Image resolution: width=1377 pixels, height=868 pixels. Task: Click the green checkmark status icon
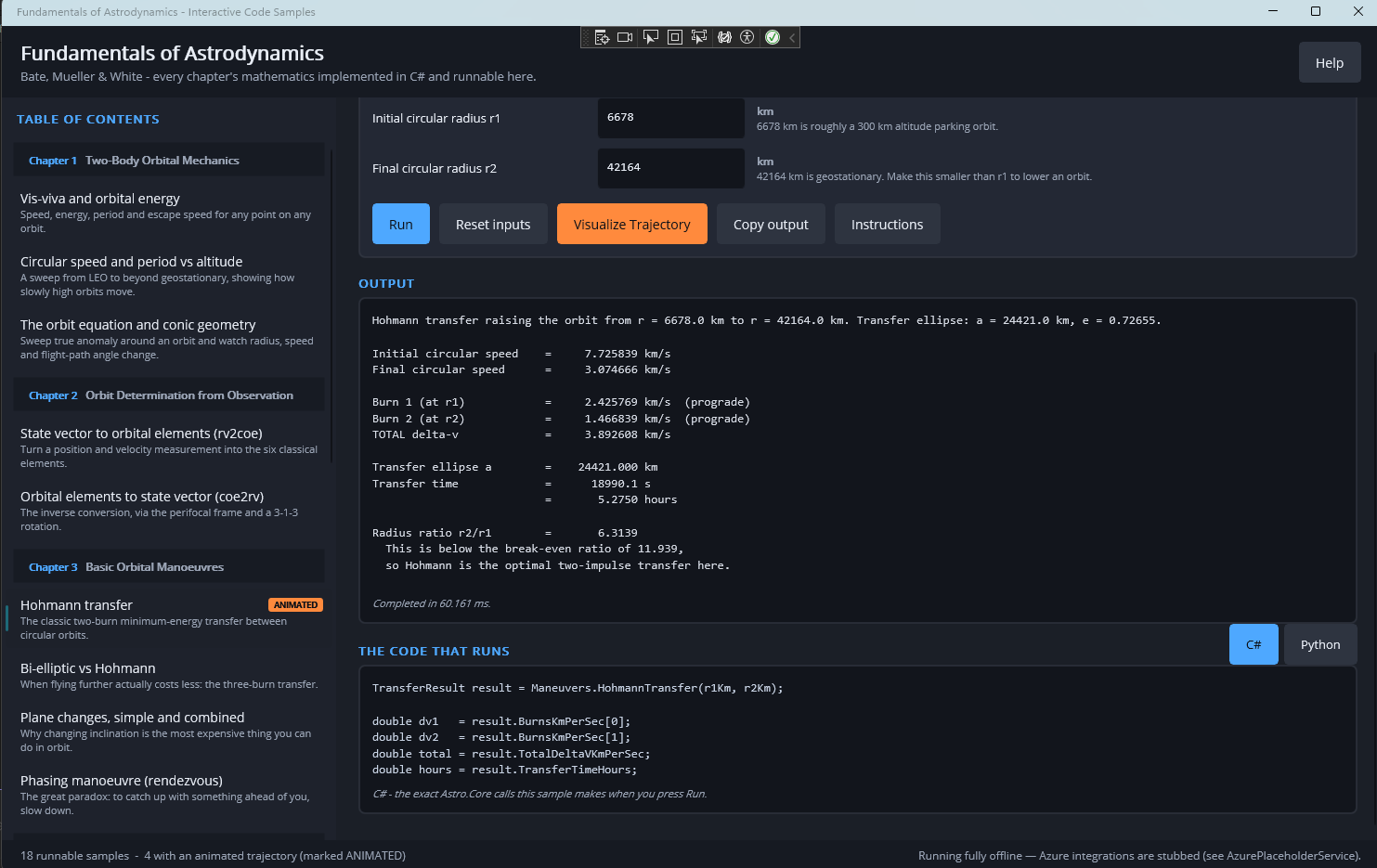click(x=772, y=37)
